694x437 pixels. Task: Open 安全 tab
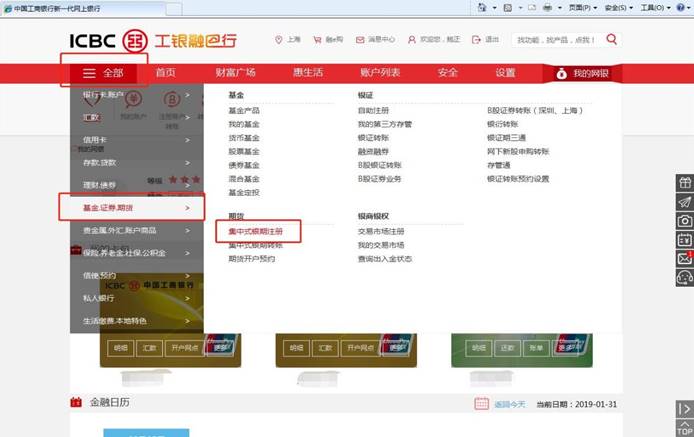click(x=447, y=73)
